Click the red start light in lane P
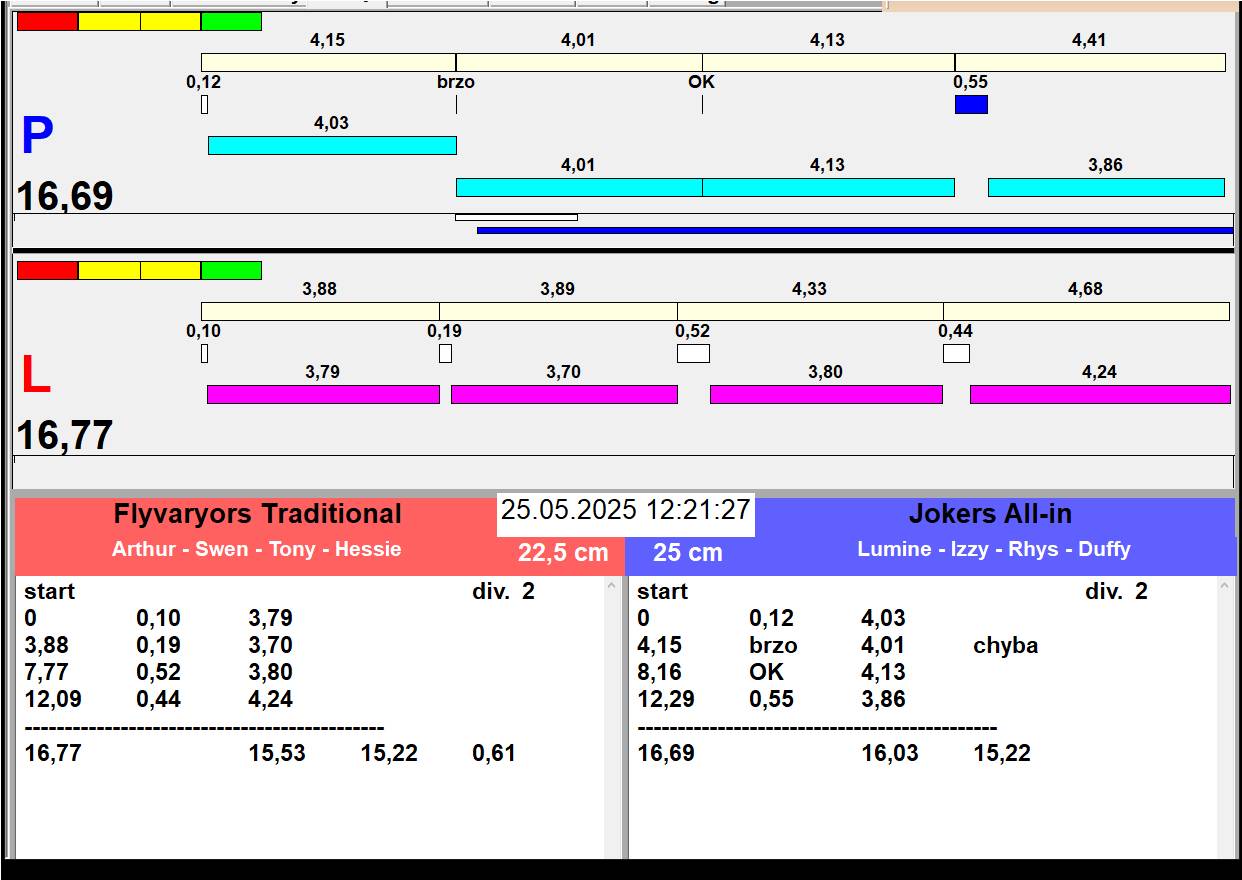 click(x=47, y=21)
